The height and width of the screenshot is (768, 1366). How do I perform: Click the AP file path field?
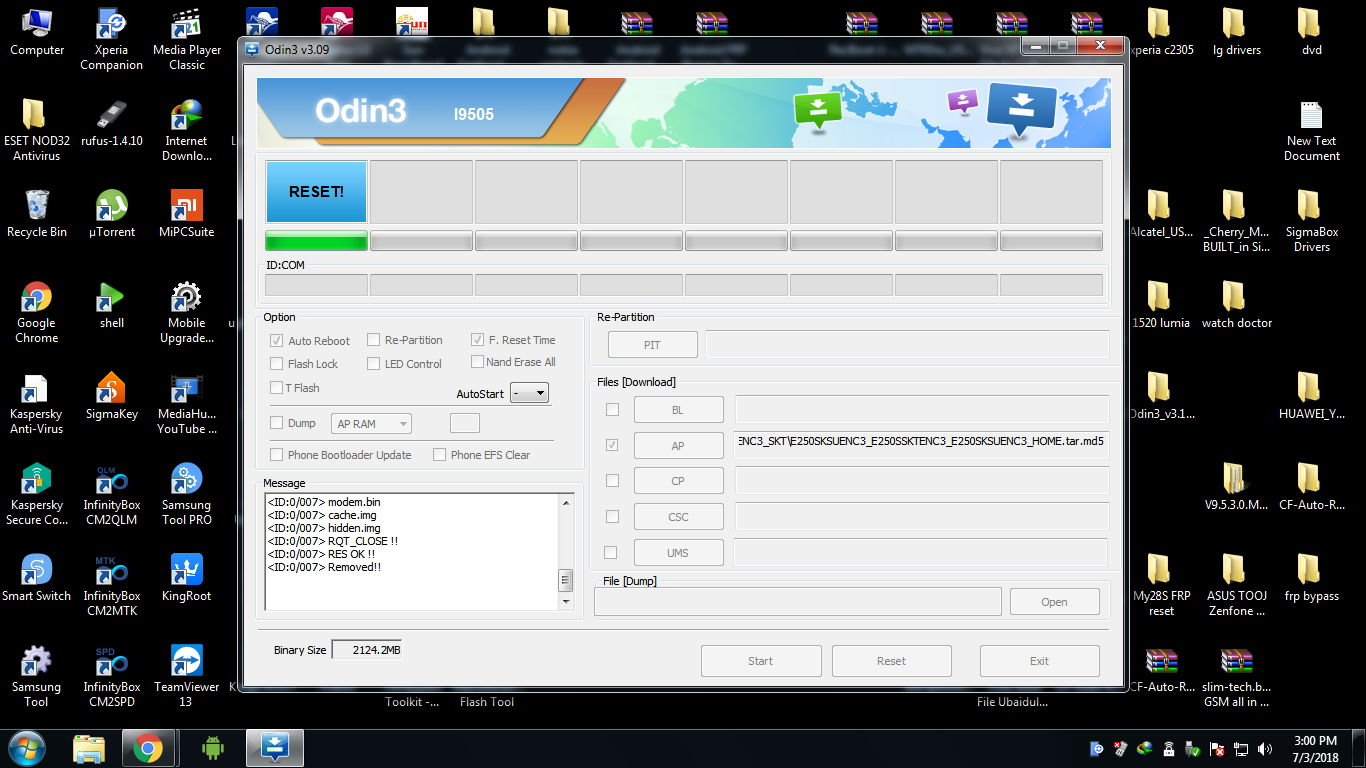pyautogui.click(x=922, y=445)
